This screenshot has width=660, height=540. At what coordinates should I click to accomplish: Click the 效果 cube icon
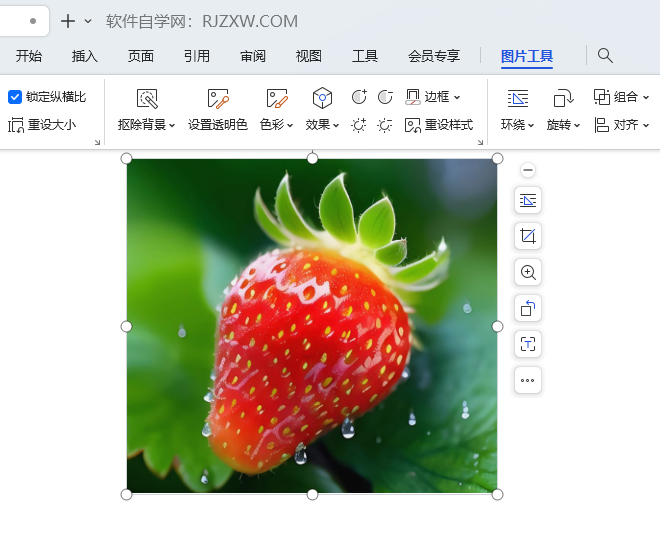click(322, 98)
